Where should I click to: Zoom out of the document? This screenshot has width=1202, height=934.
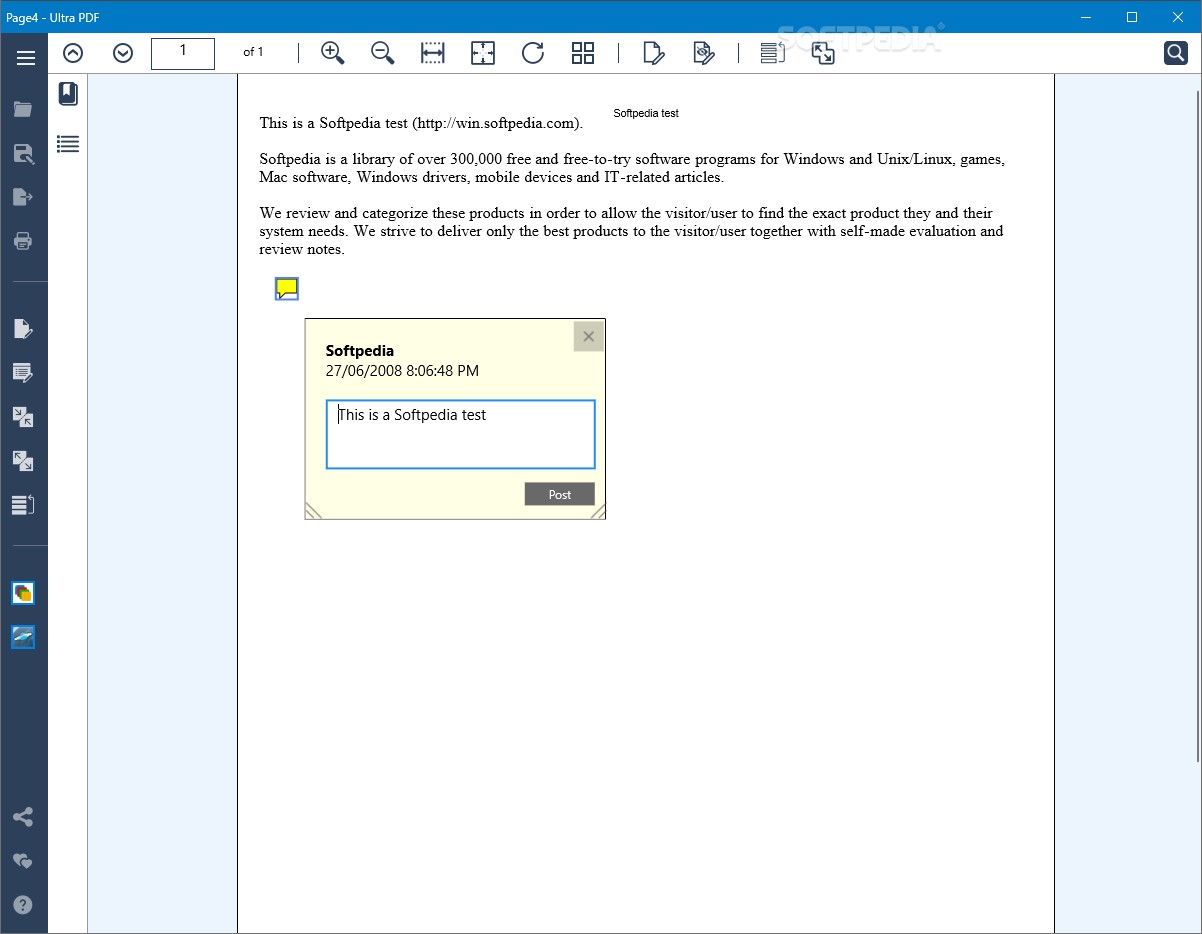pyautogui.click(x=382, y=53)
